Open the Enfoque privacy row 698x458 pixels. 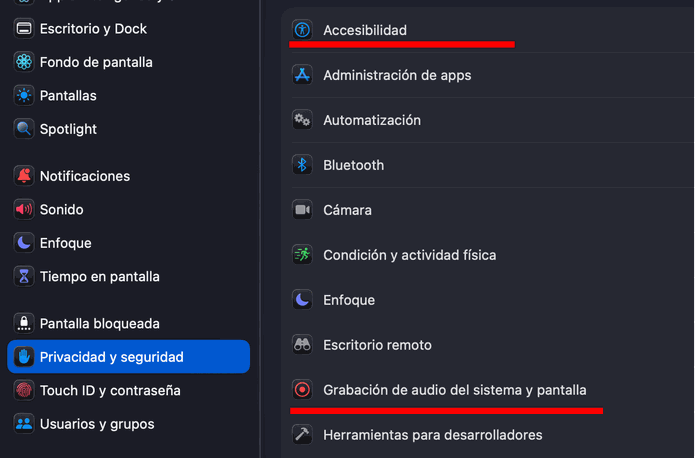[x=349, y=300]
